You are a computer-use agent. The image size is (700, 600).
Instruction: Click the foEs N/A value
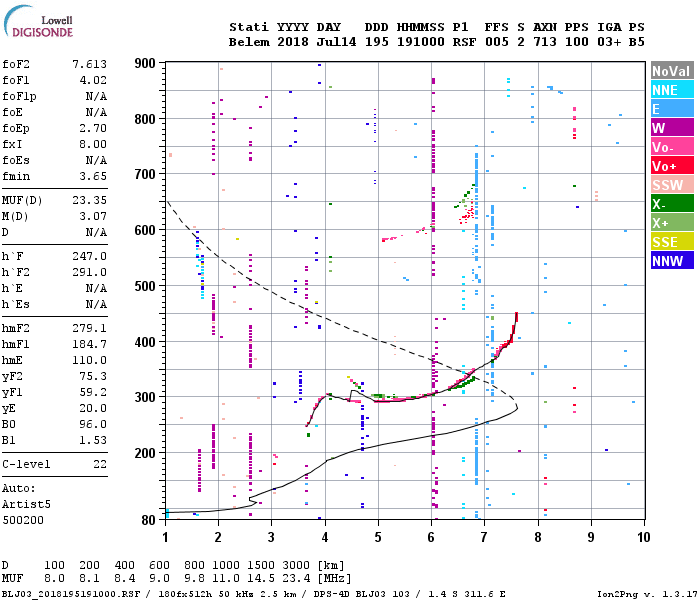point(96,160)
